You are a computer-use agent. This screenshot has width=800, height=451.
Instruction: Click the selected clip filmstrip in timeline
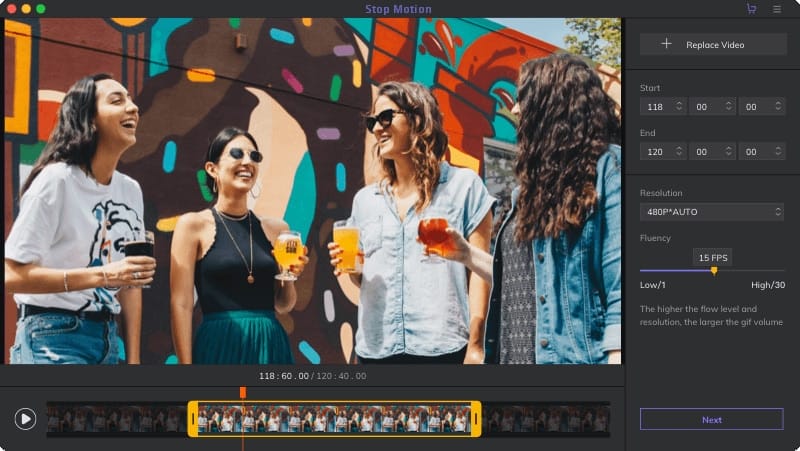335,419
